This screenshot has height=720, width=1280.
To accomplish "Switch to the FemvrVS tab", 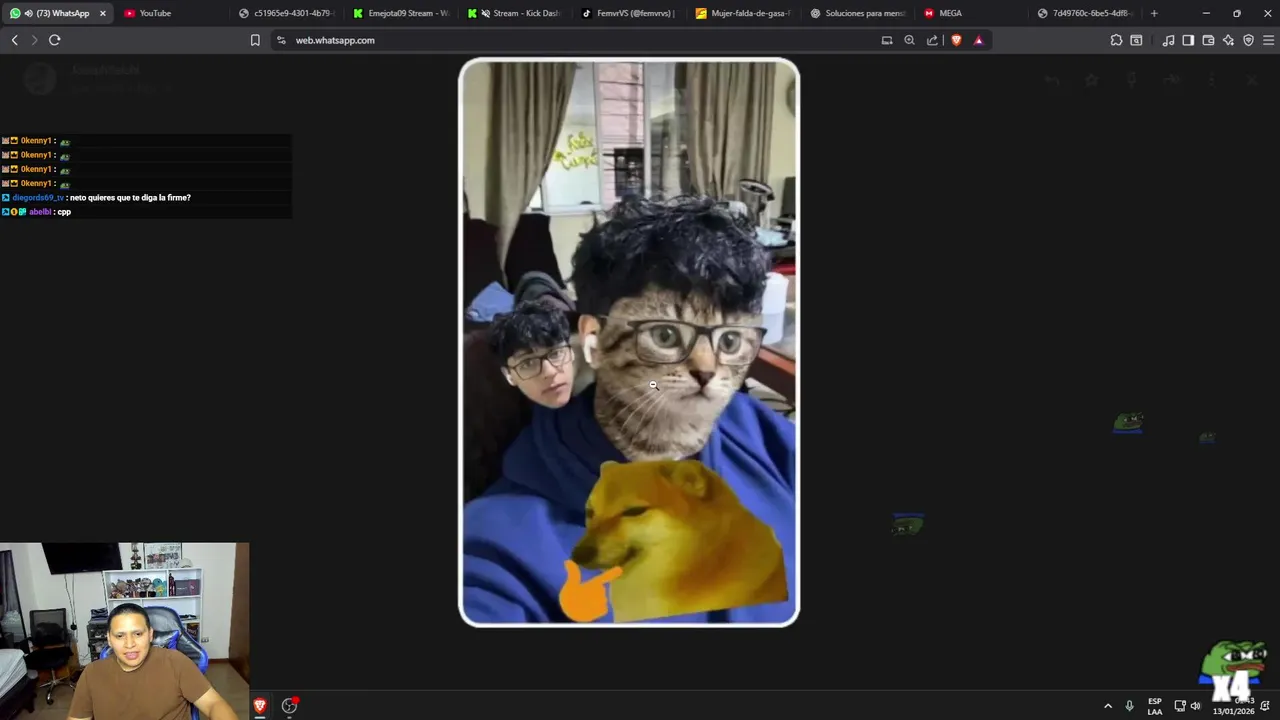I will (628, 13).
